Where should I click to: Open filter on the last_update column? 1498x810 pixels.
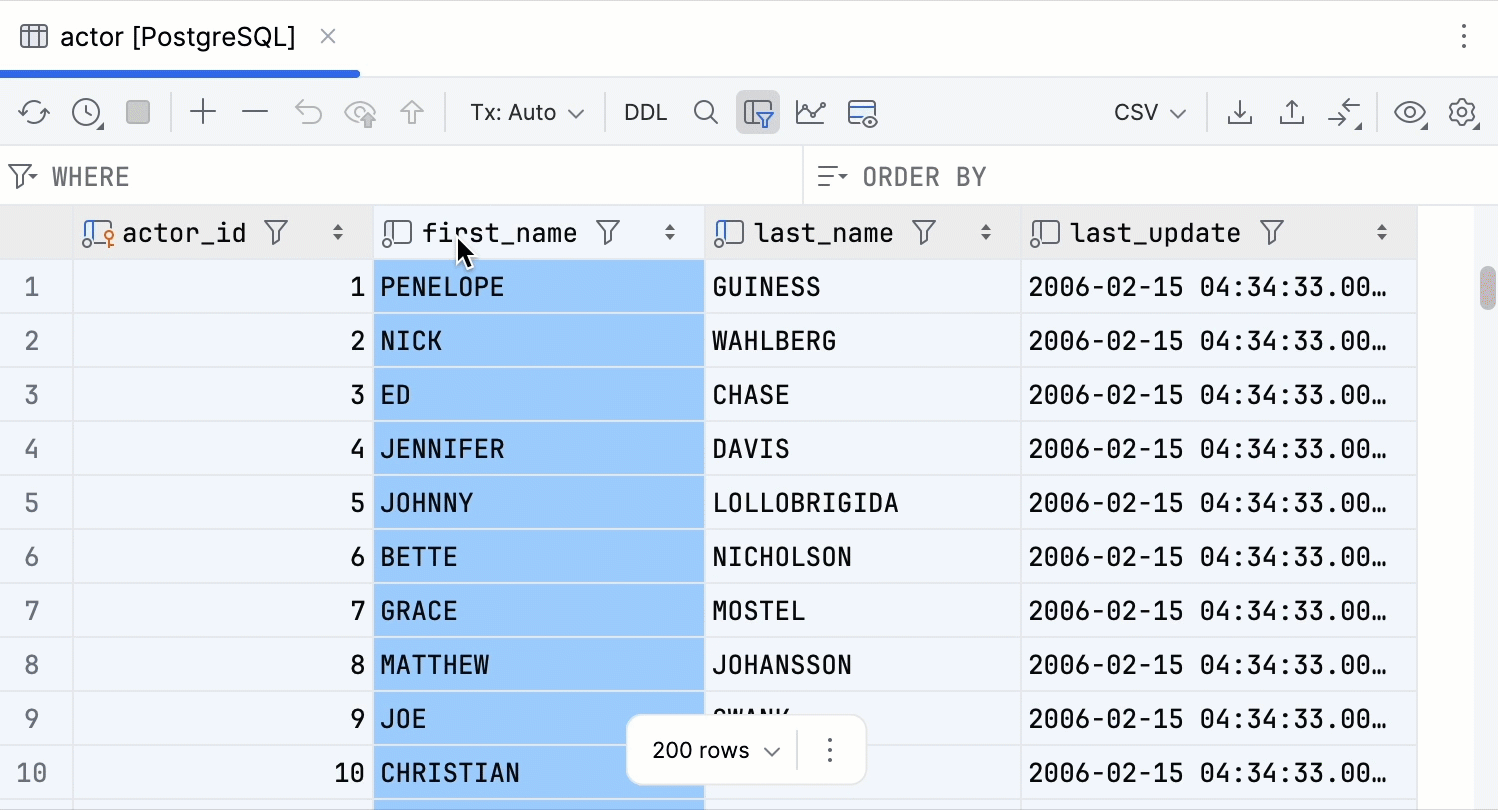[1270, 232]
